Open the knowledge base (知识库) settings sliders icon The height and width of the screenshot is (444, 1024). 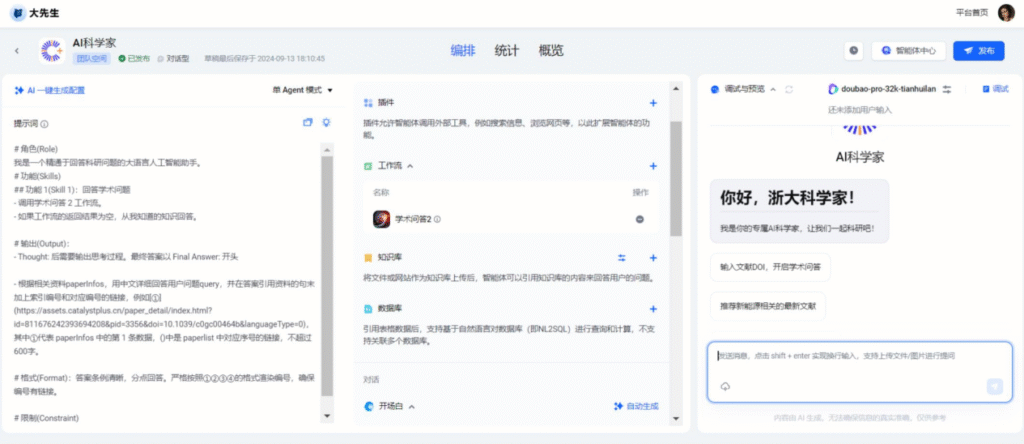coord(622,257)
